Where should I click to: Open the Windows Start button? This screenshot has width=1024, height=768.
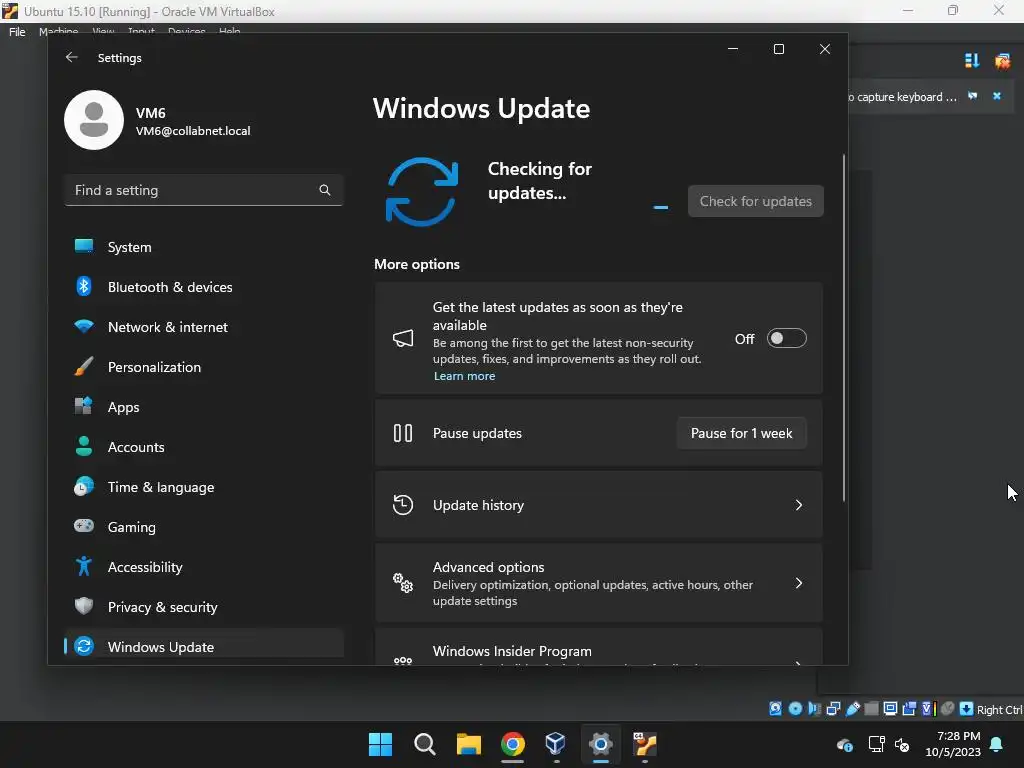(x=380, y=744)
